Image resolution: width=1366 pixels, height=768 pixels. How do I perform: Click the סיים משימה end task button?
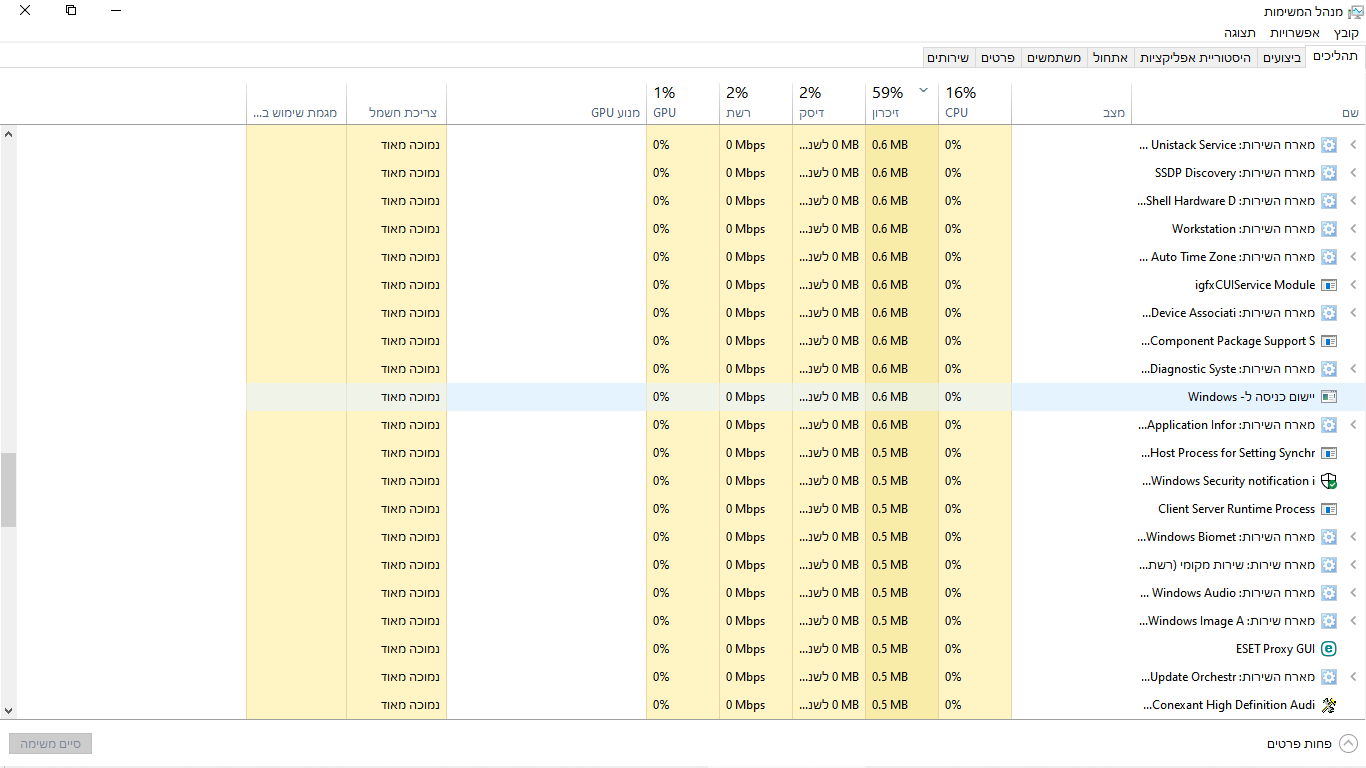pyautogui.click(x=50, y=744)
